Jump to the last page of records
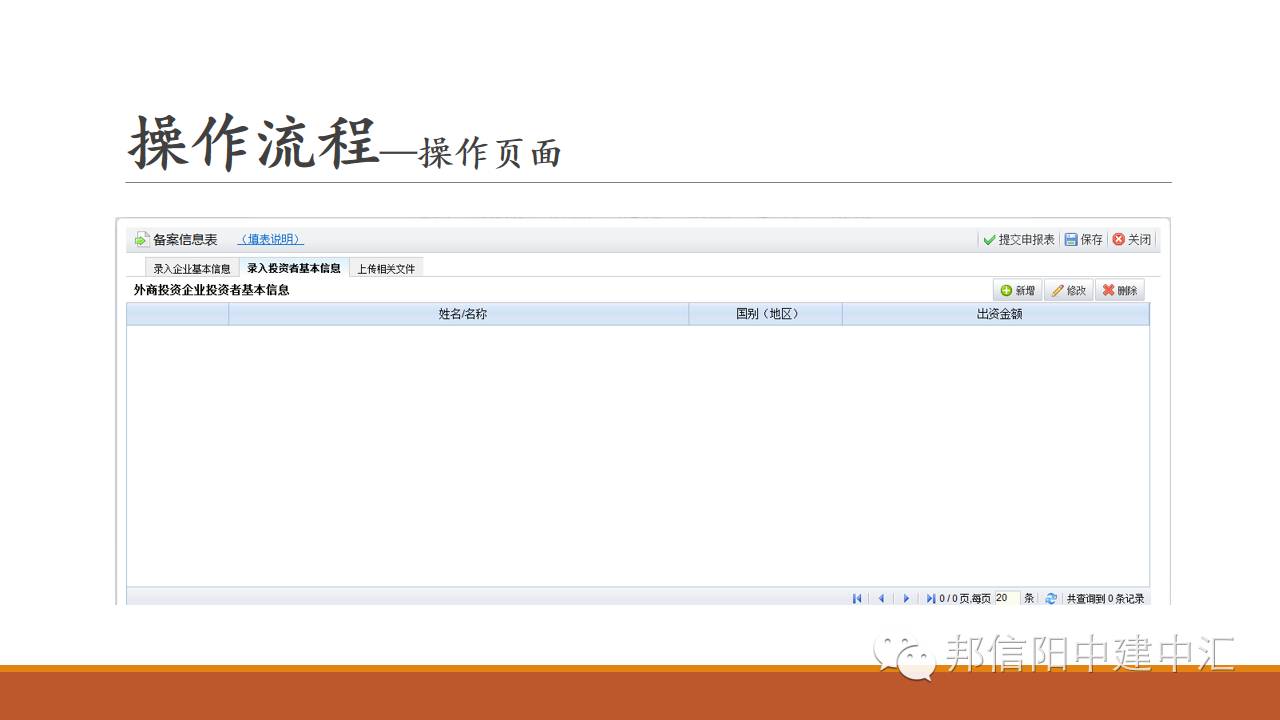Image resolution: width=1280 pixels, height=720 pixels. [x=930, y=598]
